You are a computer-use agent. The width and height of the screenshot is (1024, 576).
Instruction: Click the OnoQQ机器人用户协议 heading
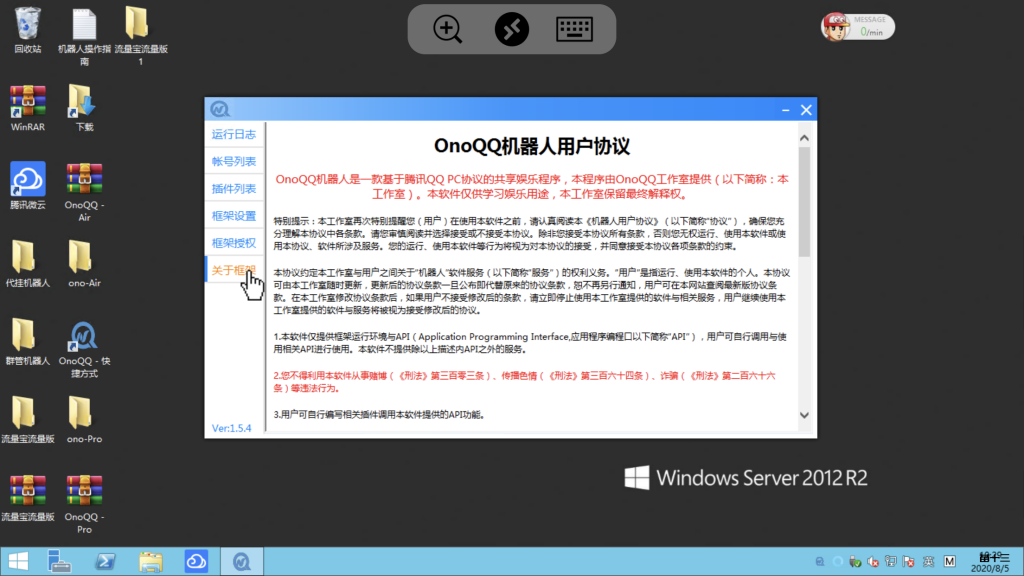[532, 146]
